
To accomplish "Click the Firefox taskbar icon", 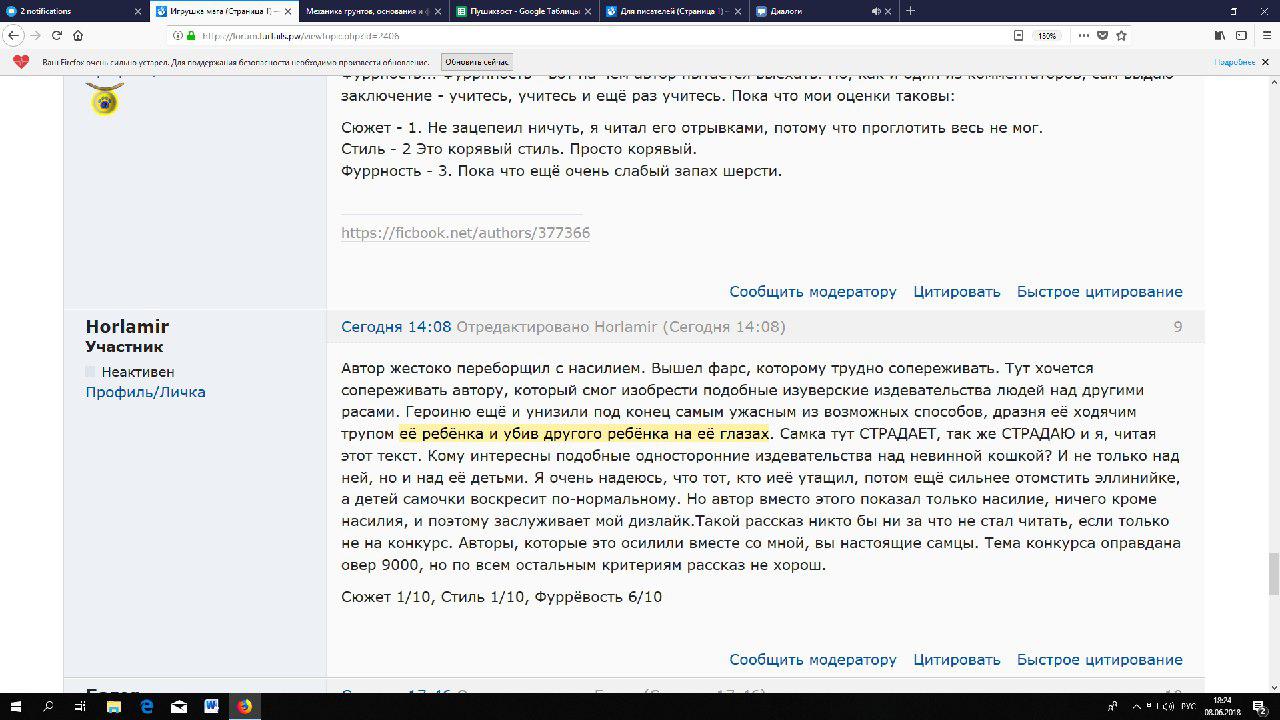I will [x=244, y=706].
